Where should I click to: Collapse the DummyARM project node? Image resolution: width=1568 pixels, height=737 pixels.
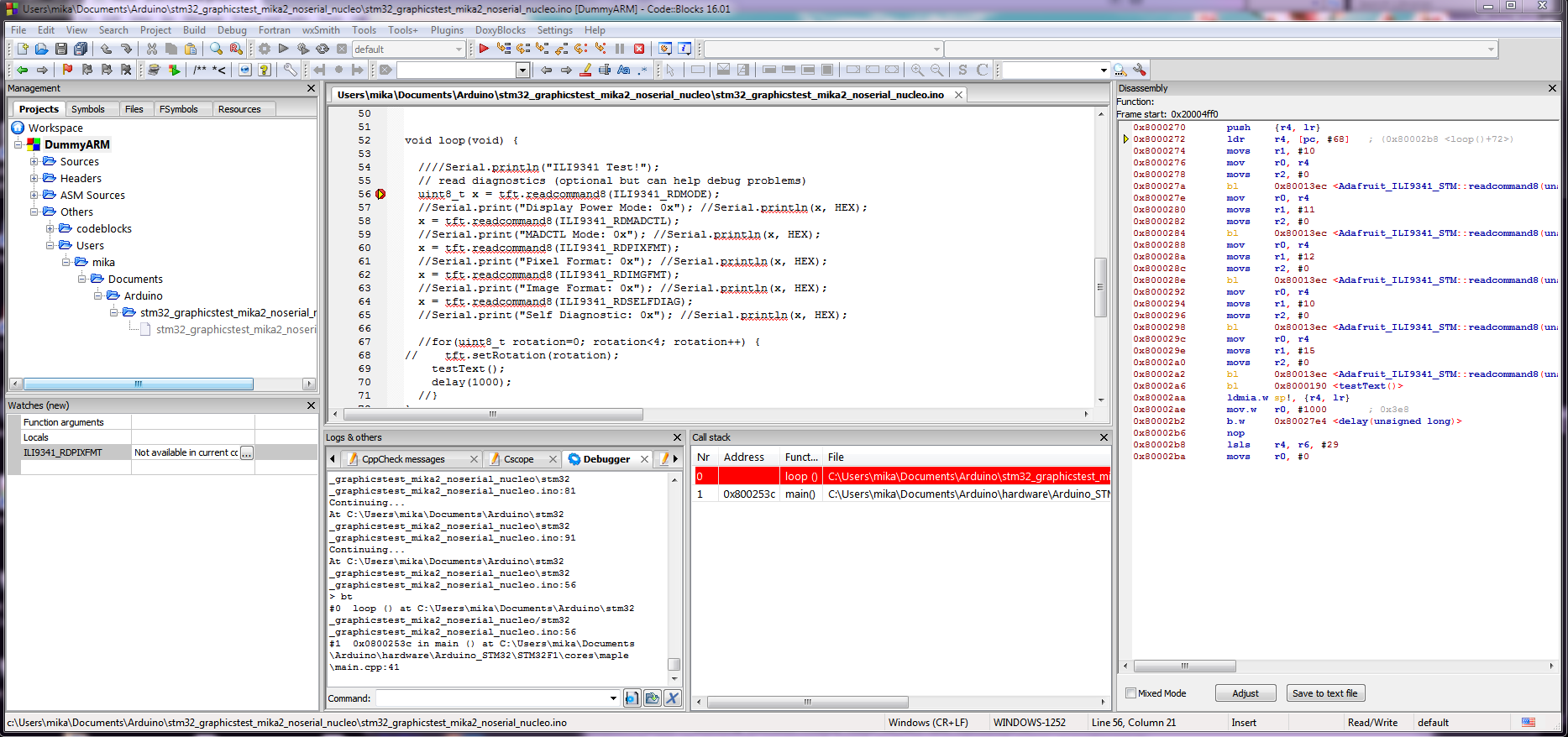click(x=18, y=144)
